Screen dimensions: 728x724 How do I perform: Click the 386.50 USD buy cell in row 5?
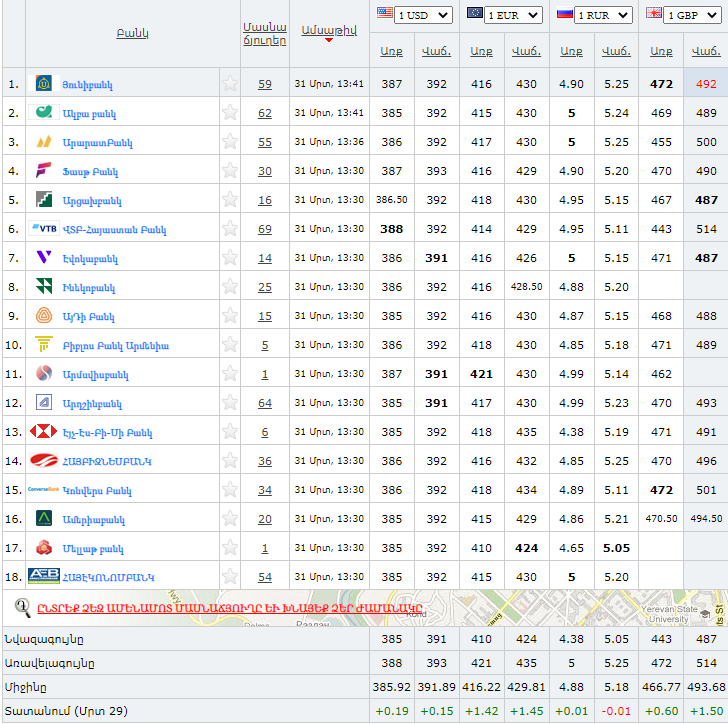(391, 200)
